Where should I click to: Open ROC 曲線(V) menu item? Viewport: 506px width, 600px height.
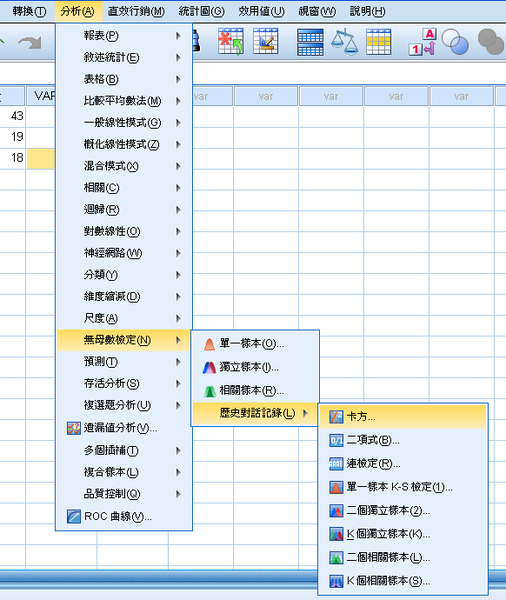pos(124,517)
